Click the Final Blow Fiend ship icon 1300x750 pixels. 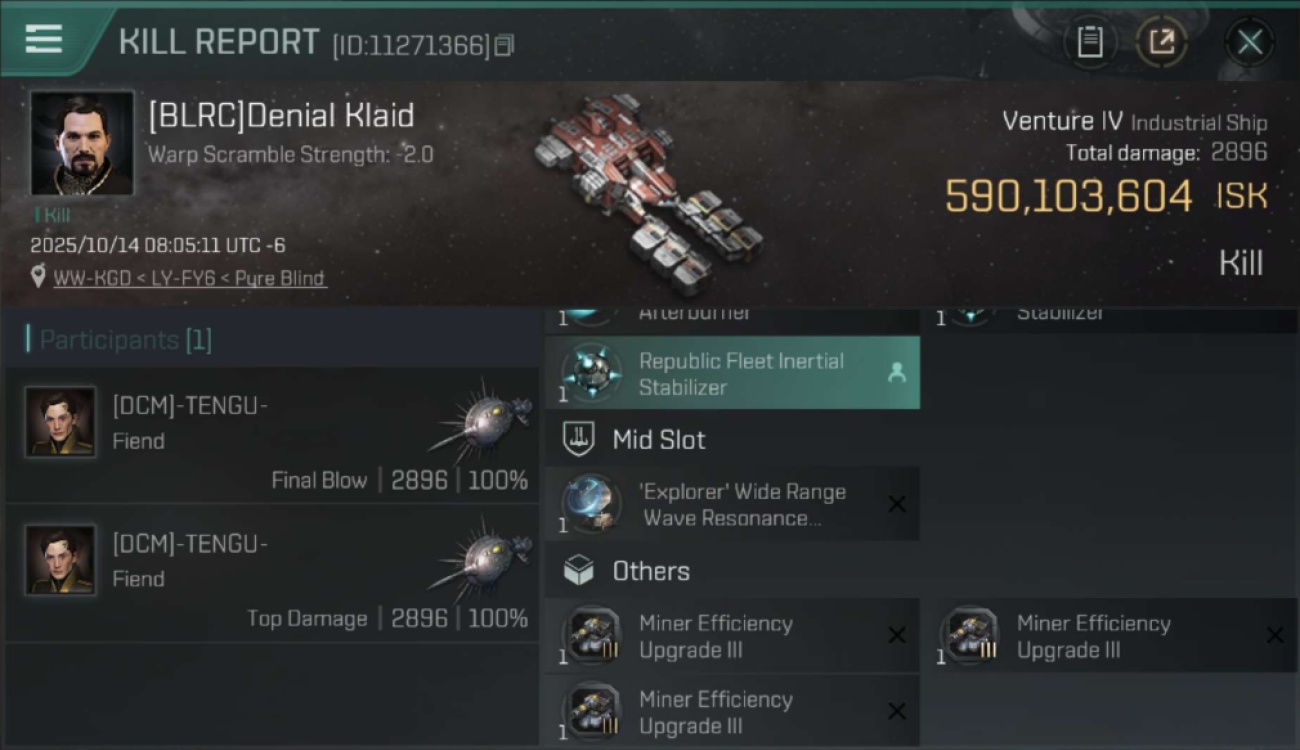pos(483,417)
